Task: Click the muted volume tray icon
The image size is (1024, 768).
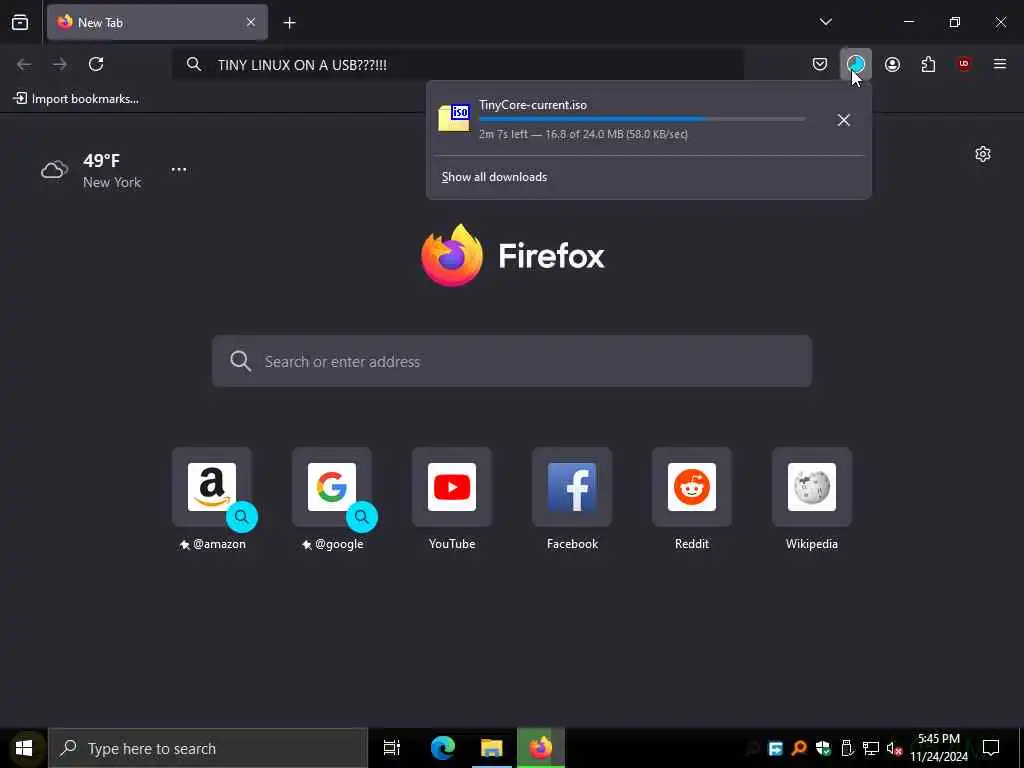Action: [895, 748]
